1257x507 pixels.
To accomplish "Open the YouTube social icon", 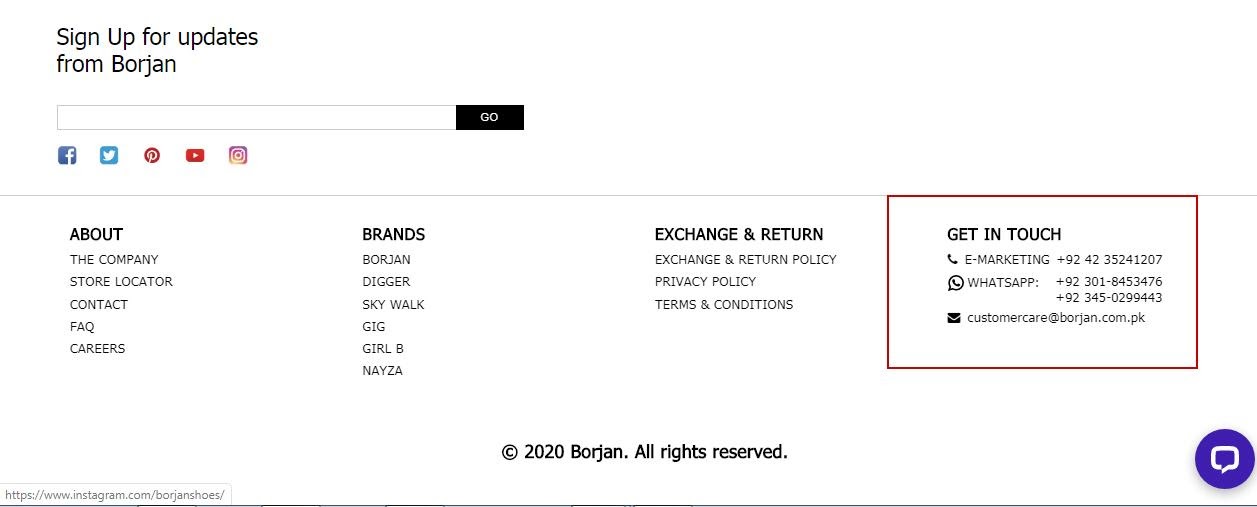I will click(195, 155).
